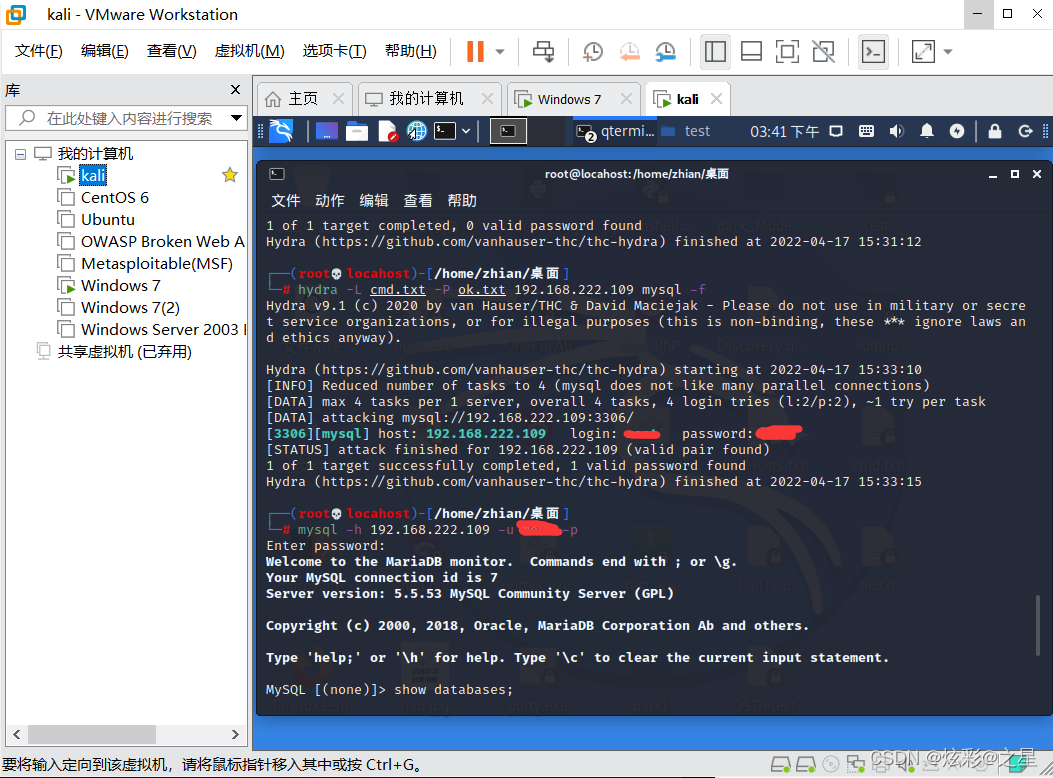Image resolution: width=1053 pixels, height=778 pixels.
Task: Toggle the favorite star for kali
Action: [230, 175]
